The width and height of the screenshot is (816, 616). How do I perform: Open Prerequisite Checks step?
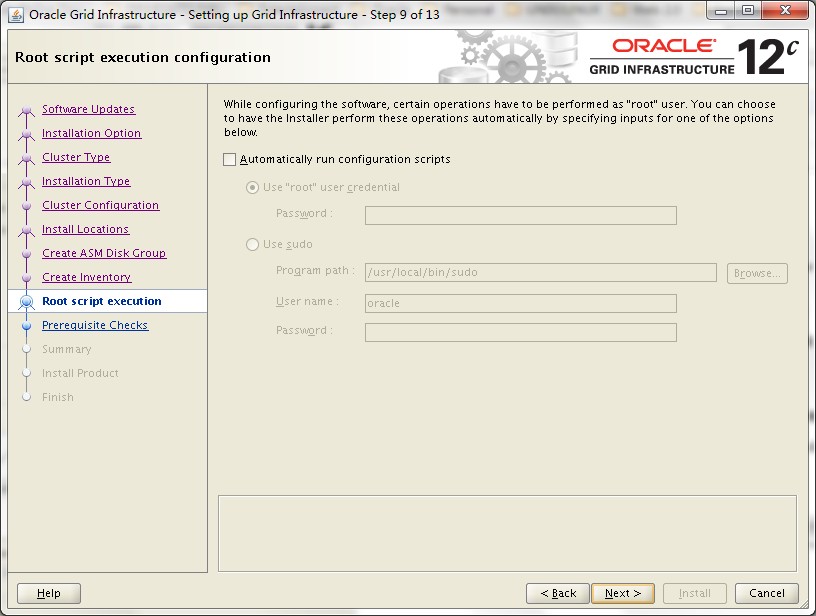click(95, 325)
